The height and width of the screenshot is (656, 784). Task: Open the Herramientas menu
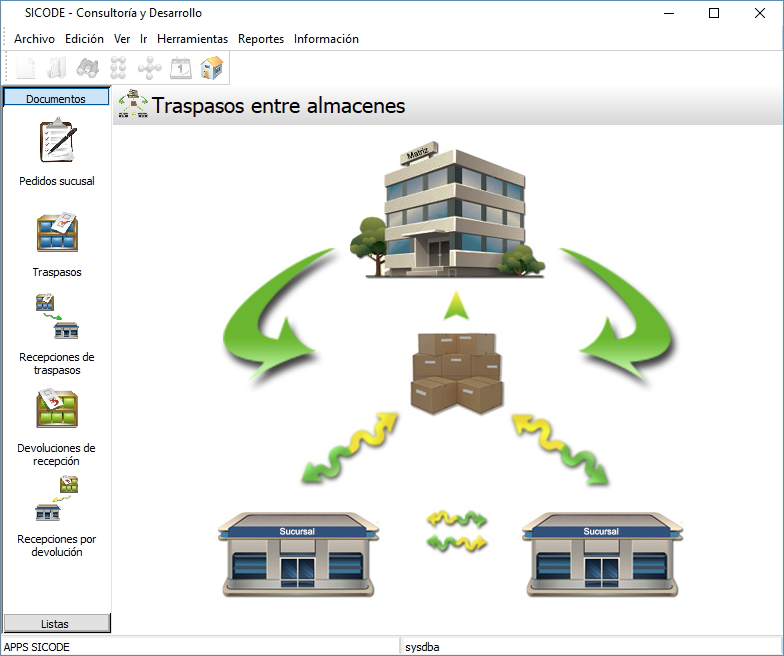[x=192, y=39]
